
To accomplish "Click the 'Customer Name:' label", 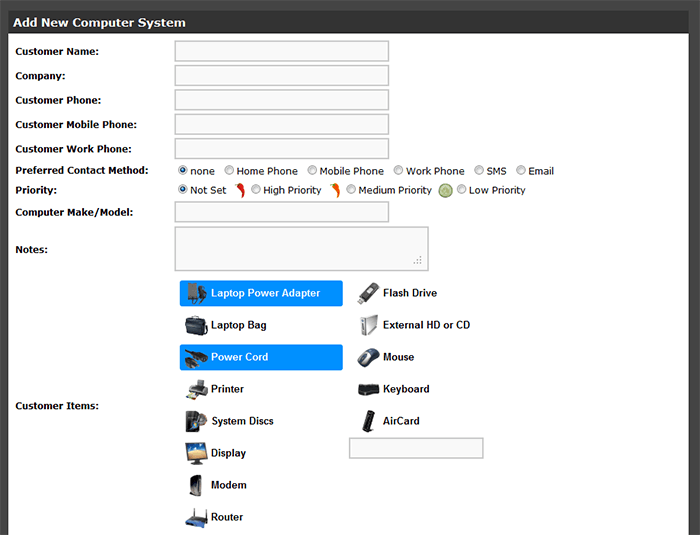I will tap(57, 51).
